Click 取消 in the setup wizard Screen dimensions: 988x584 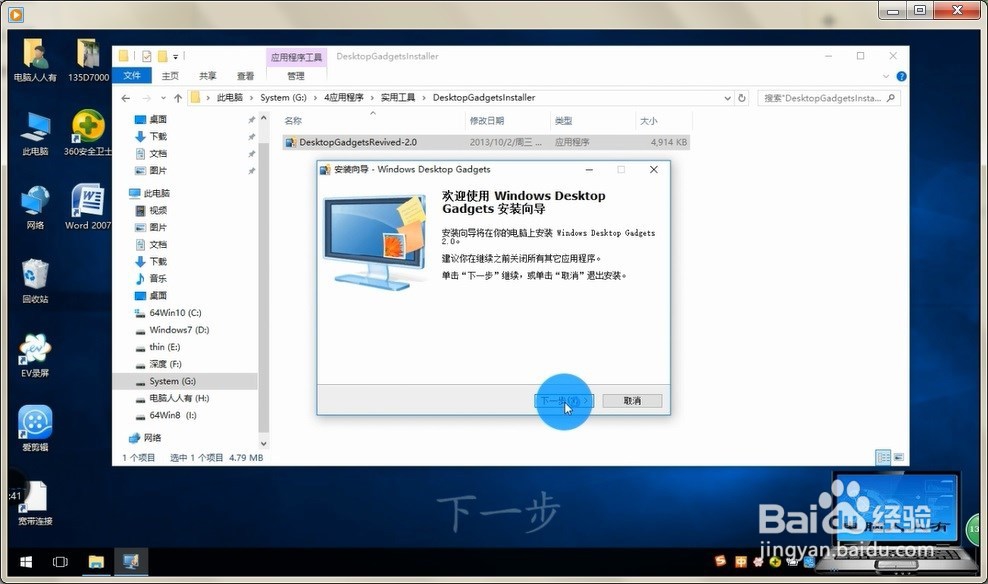pyautogui.click(x=632, y=401)
